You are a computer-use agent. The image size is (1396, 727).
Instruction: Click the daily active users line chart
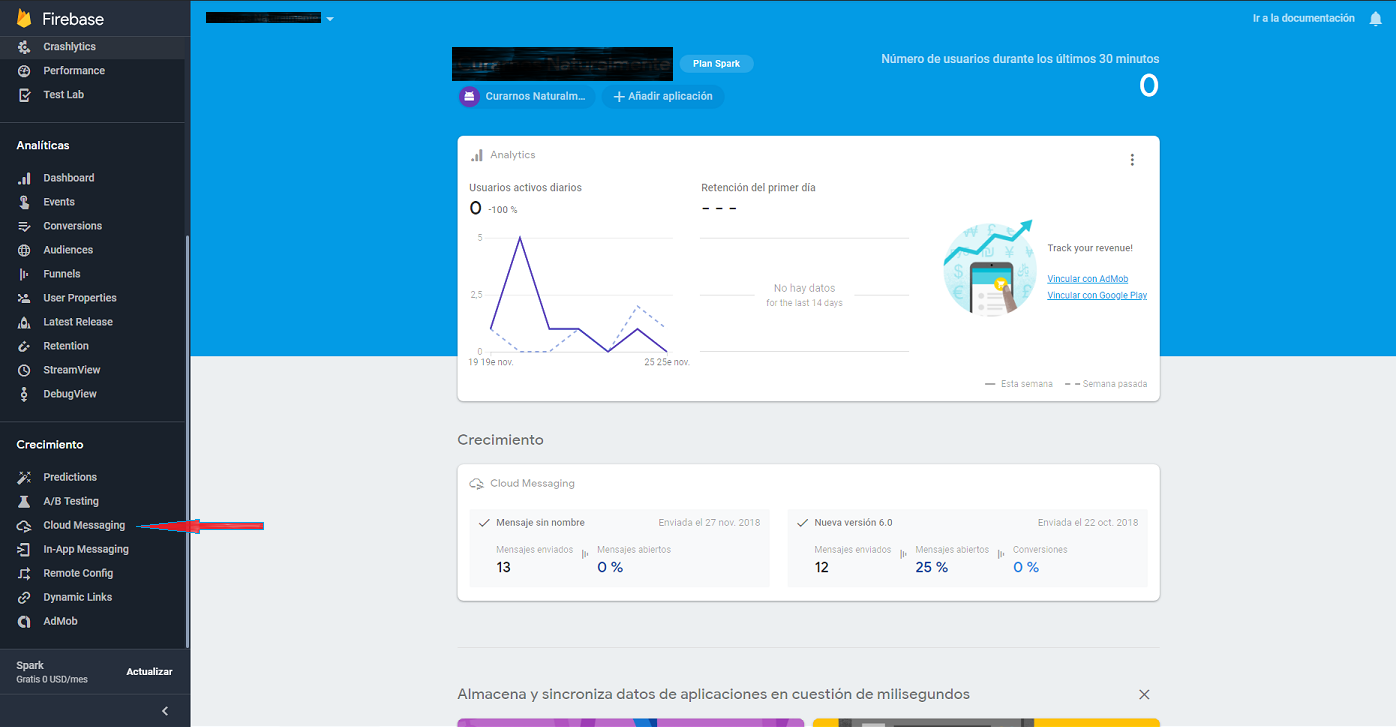click(x=579, y=295)
